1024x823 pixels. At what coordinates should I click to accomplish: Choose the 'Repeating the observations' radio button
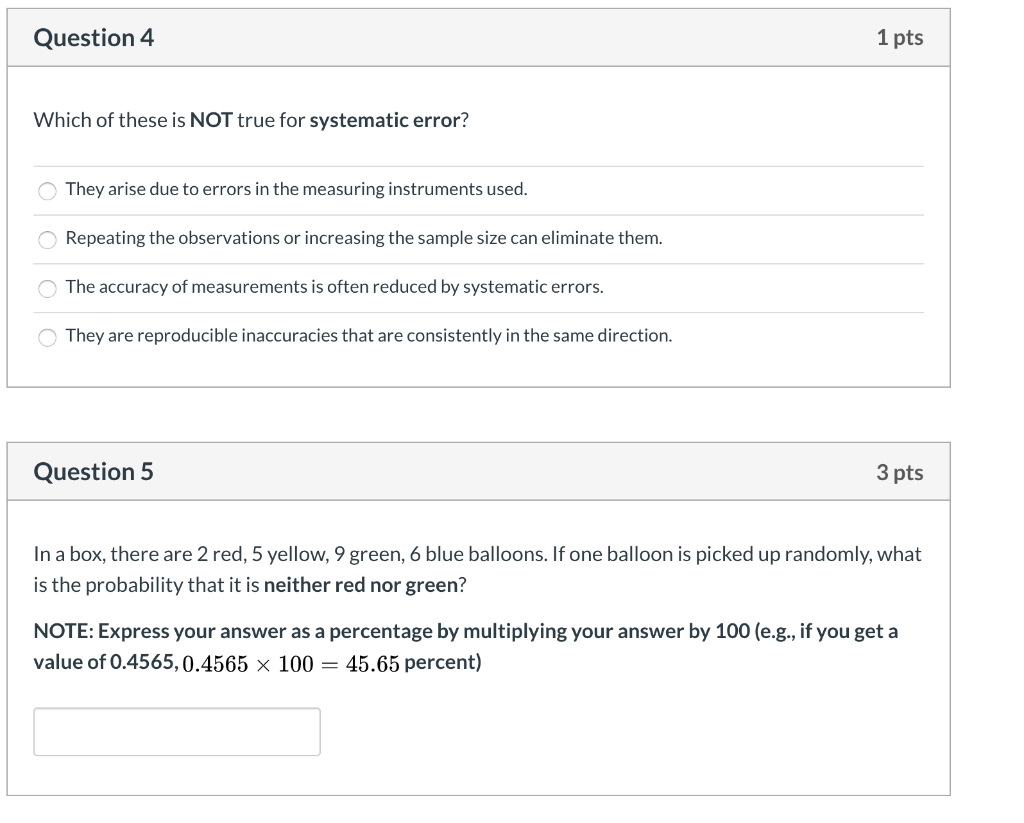[47, 240]
